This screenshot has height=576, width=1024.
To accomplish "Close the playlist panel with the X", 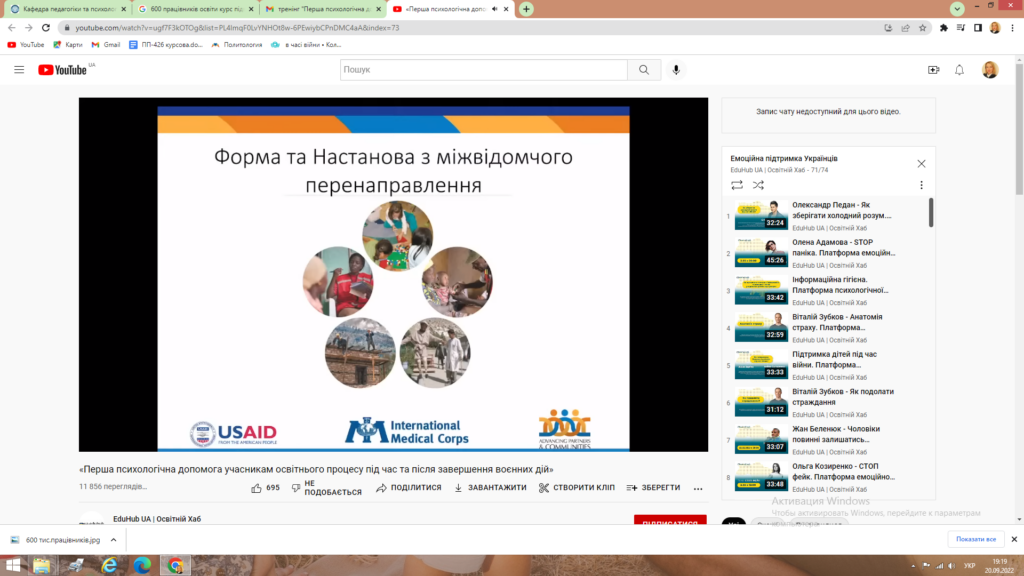I will [x=921, y=164].
